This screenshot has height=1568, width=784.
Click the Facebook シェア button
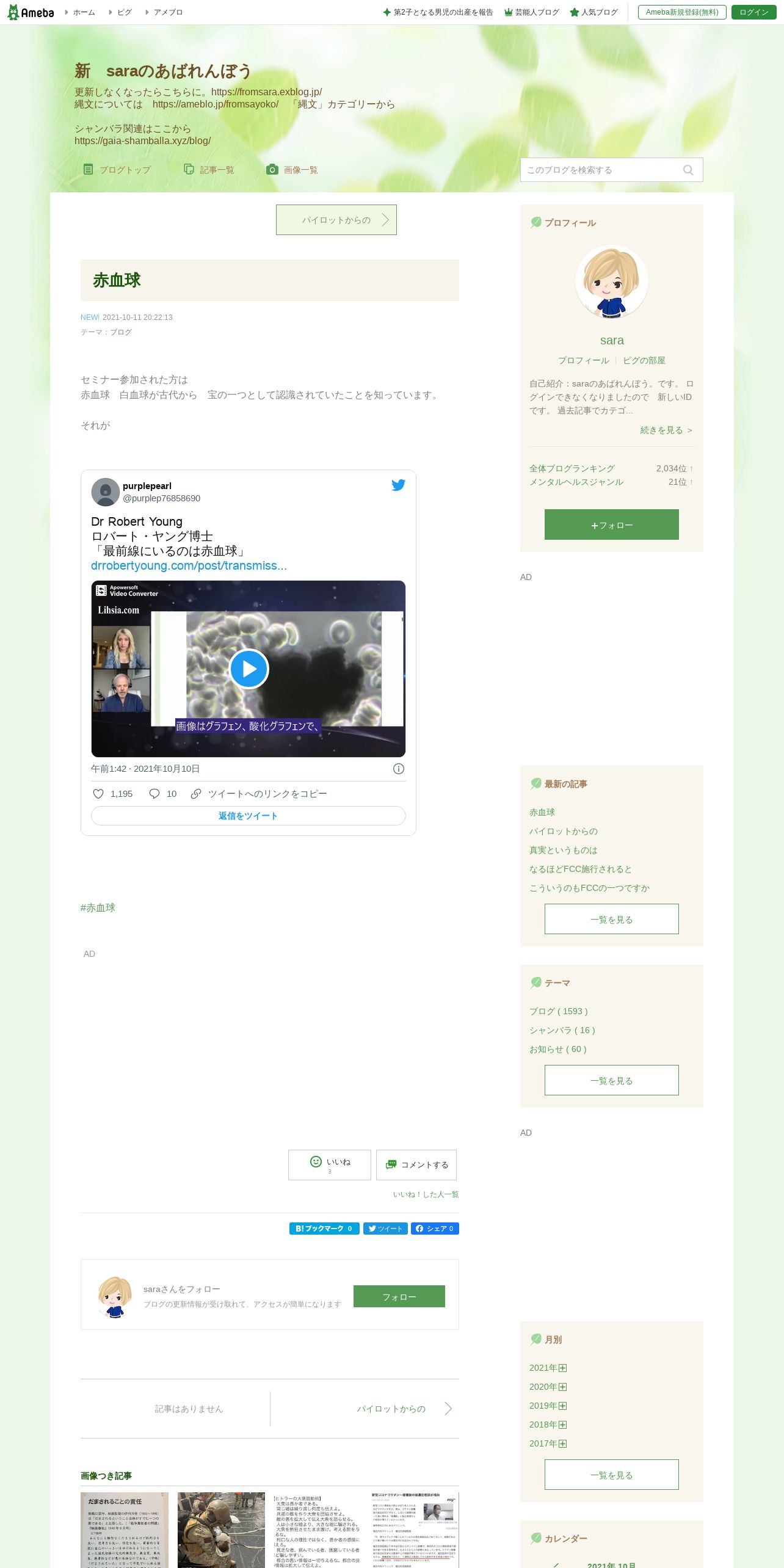coord(435,1229)
